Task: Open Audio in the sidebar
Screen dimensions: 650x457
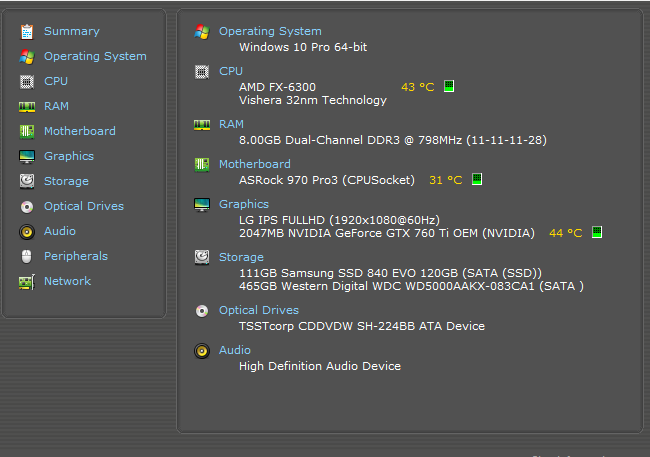Action: [x=60, y=231]
